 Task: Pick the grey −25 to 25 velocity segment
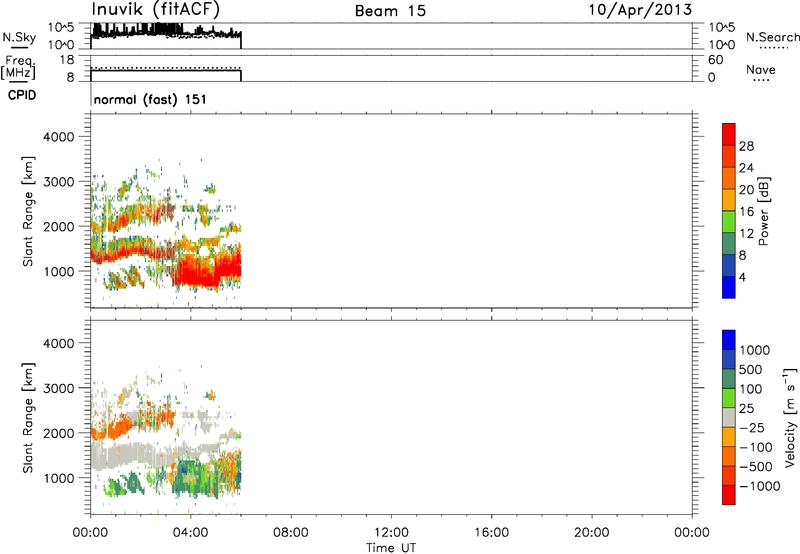729,417
